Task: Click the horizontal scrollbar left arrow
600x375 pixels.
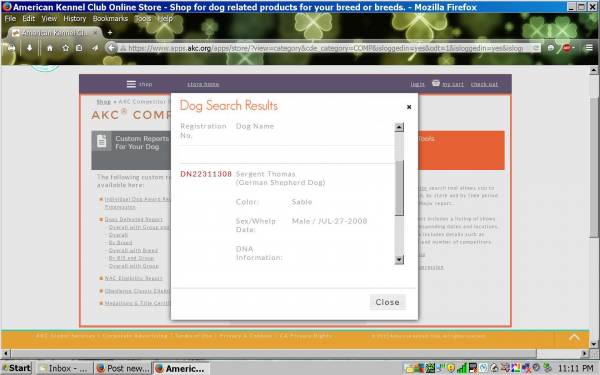Action: point(5,353)
